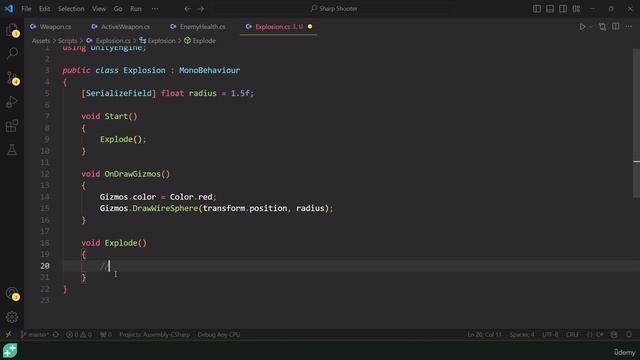The image size is (640, 360).
Task: Open the notifications bell icon
Action: pos(629,334)
